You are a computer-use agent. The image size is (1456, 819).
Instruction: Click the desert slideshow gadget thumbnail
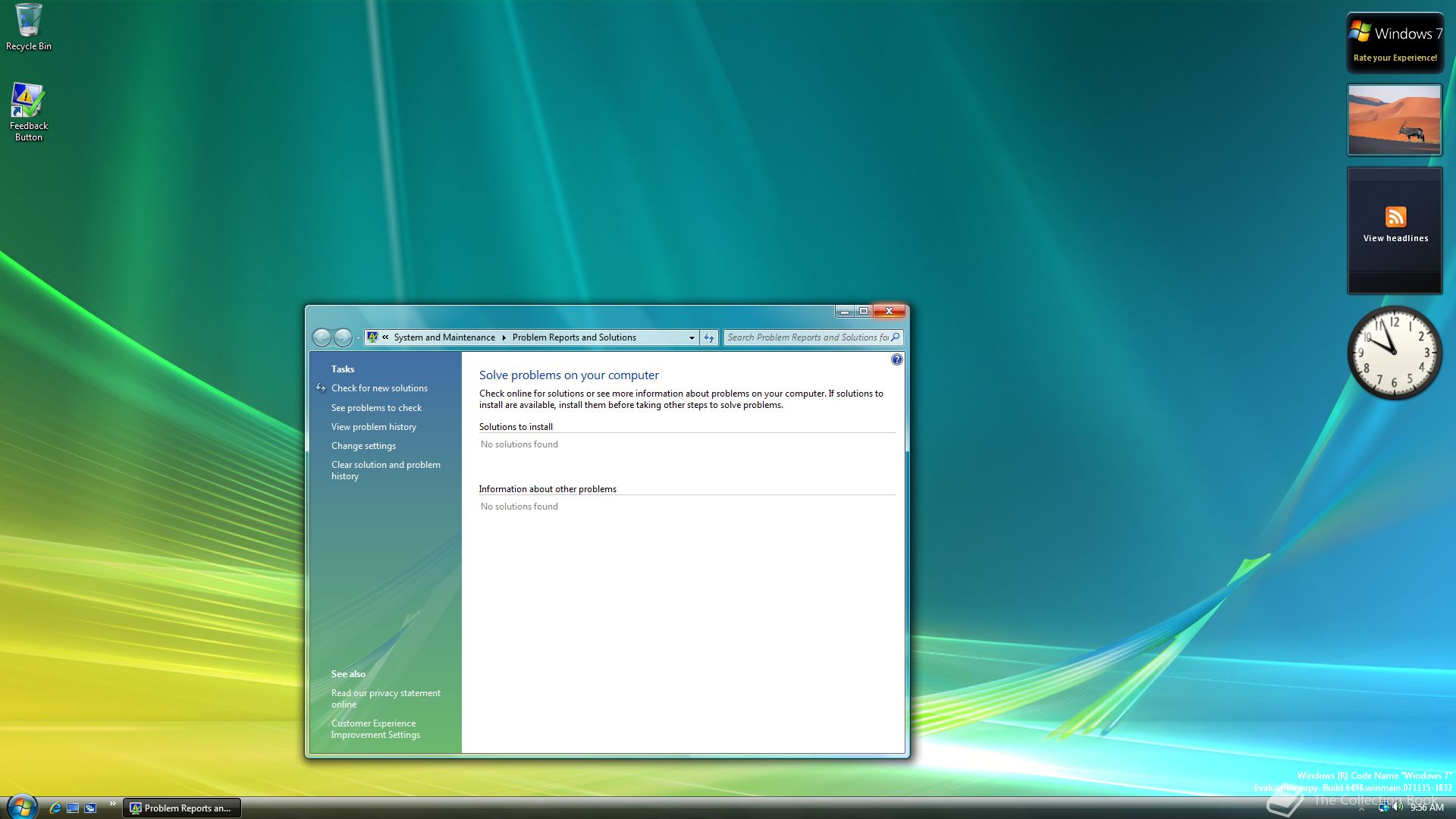[x=1394, y=120]
